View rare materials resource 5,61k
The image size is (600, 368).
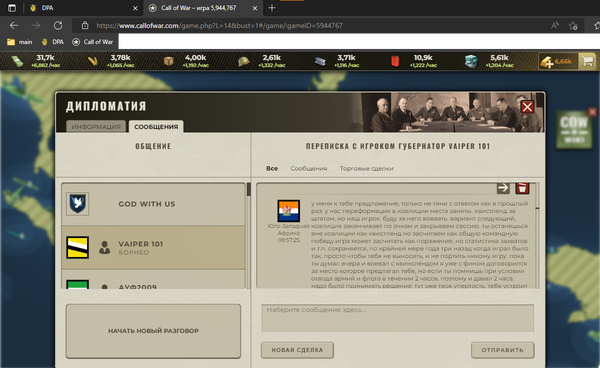coord(489,61)
